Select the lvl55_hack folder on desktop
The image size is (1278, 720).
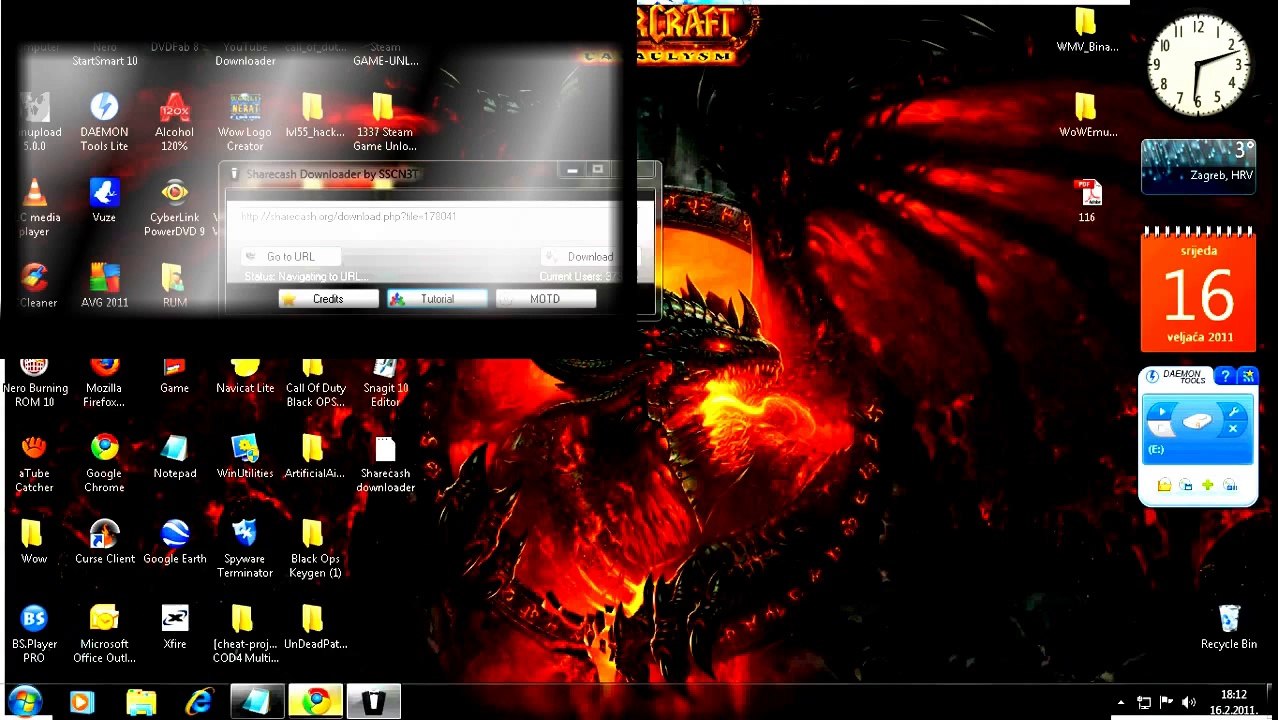coord(314,116)
